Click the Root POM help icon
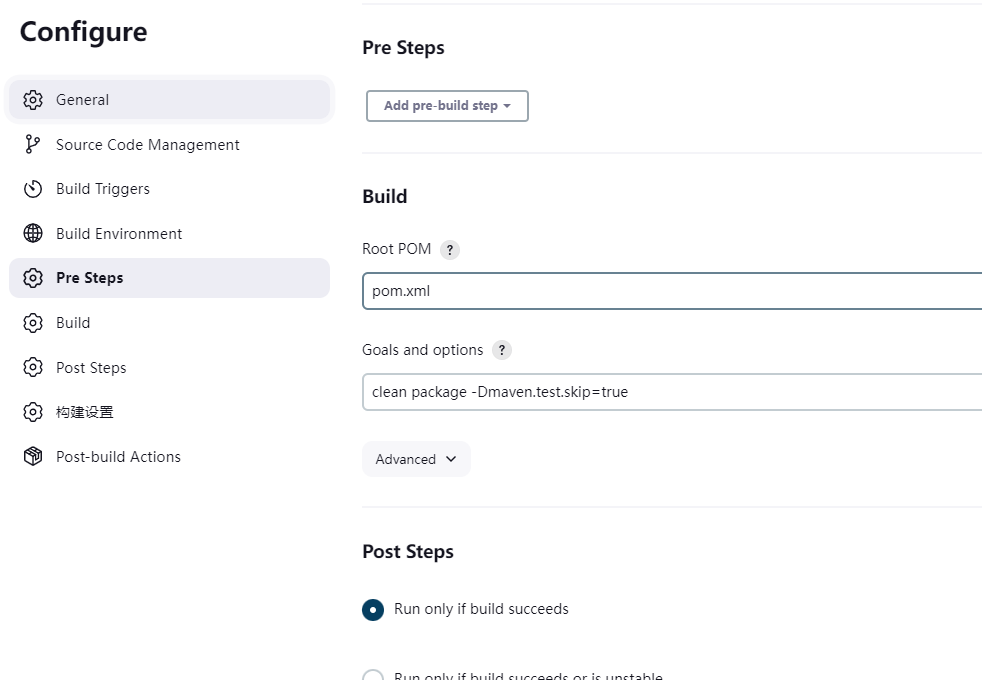Viewport: 982px width, 680px height. tap(450, 250)
